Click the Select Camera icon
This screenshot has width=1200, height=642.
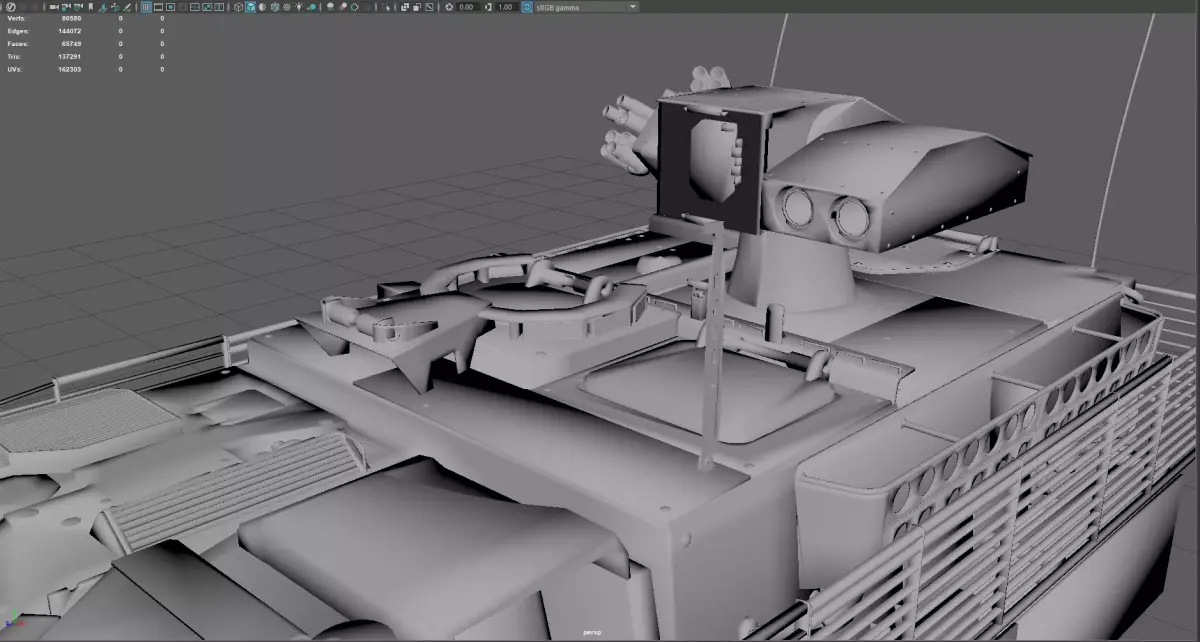point(54,6)
